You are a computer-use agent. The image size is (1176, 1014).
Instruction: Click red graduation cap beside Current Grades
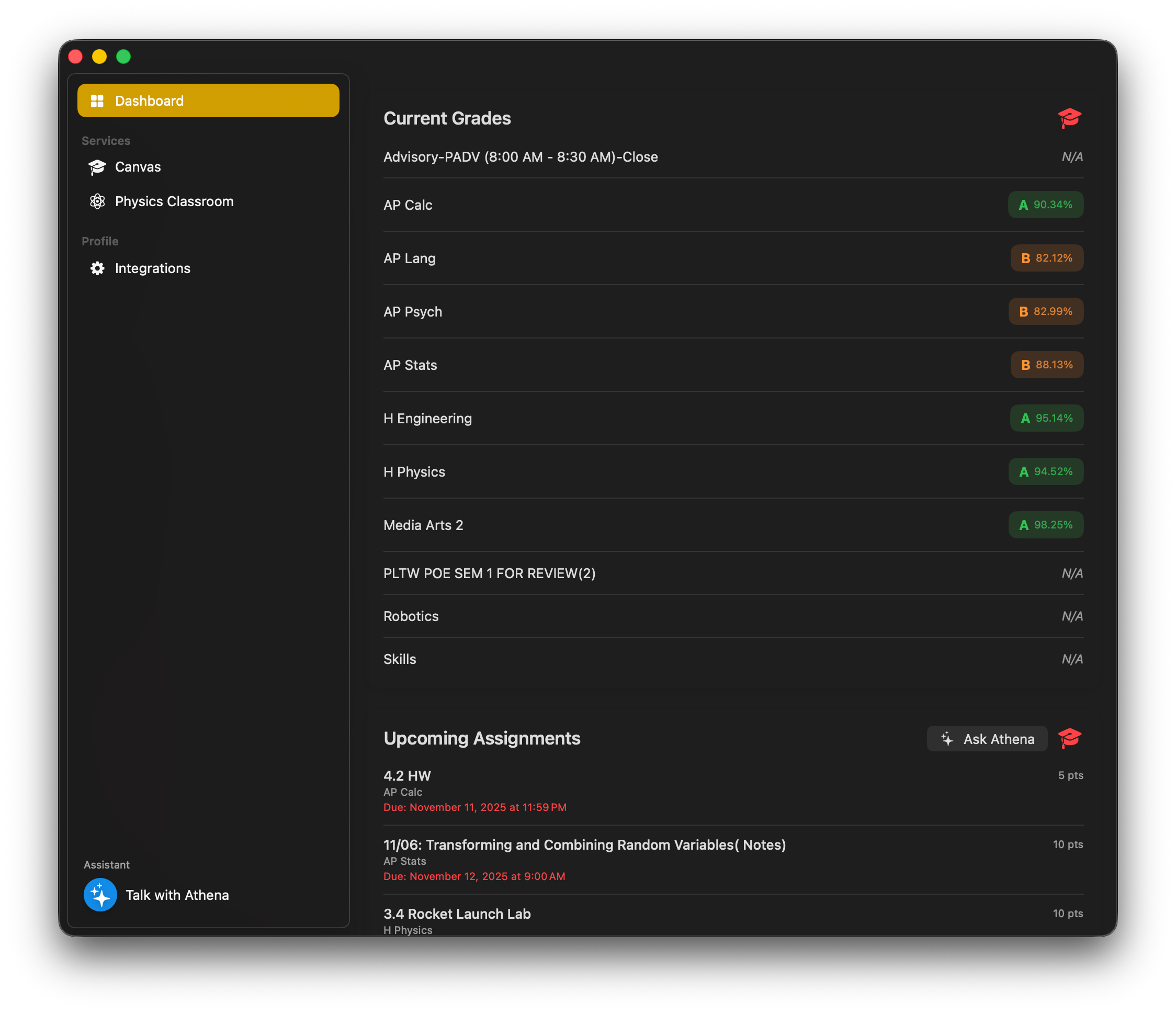(1069, 118)
